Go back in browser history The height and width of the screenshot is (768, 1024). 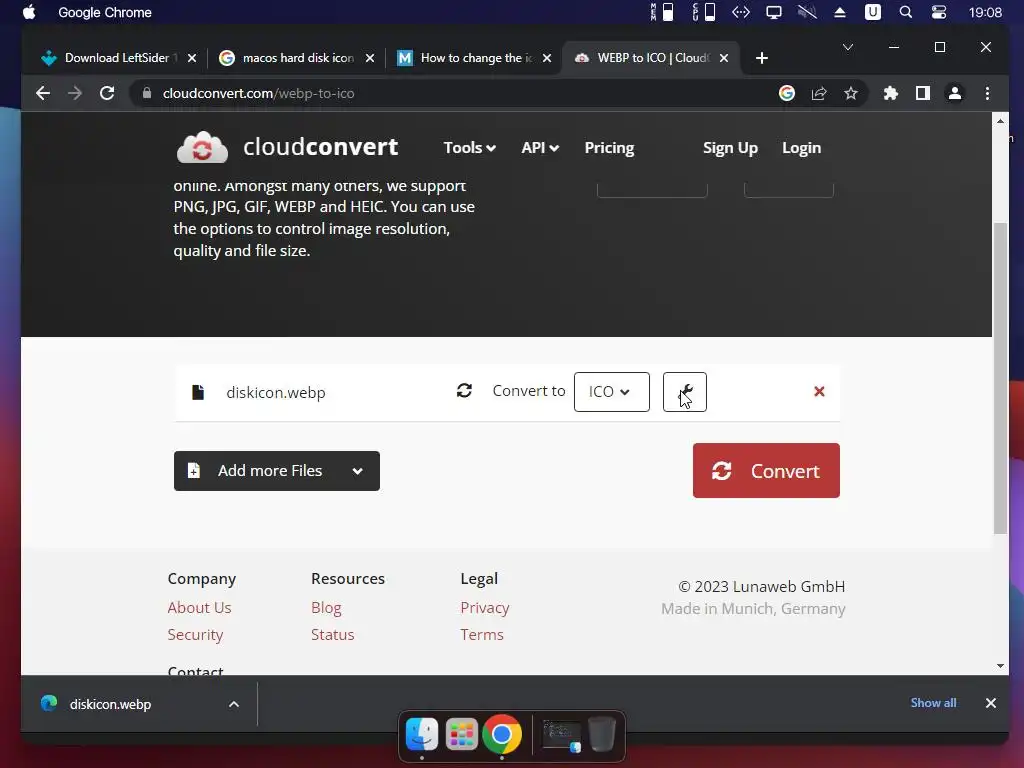click(x=43, y=93)
